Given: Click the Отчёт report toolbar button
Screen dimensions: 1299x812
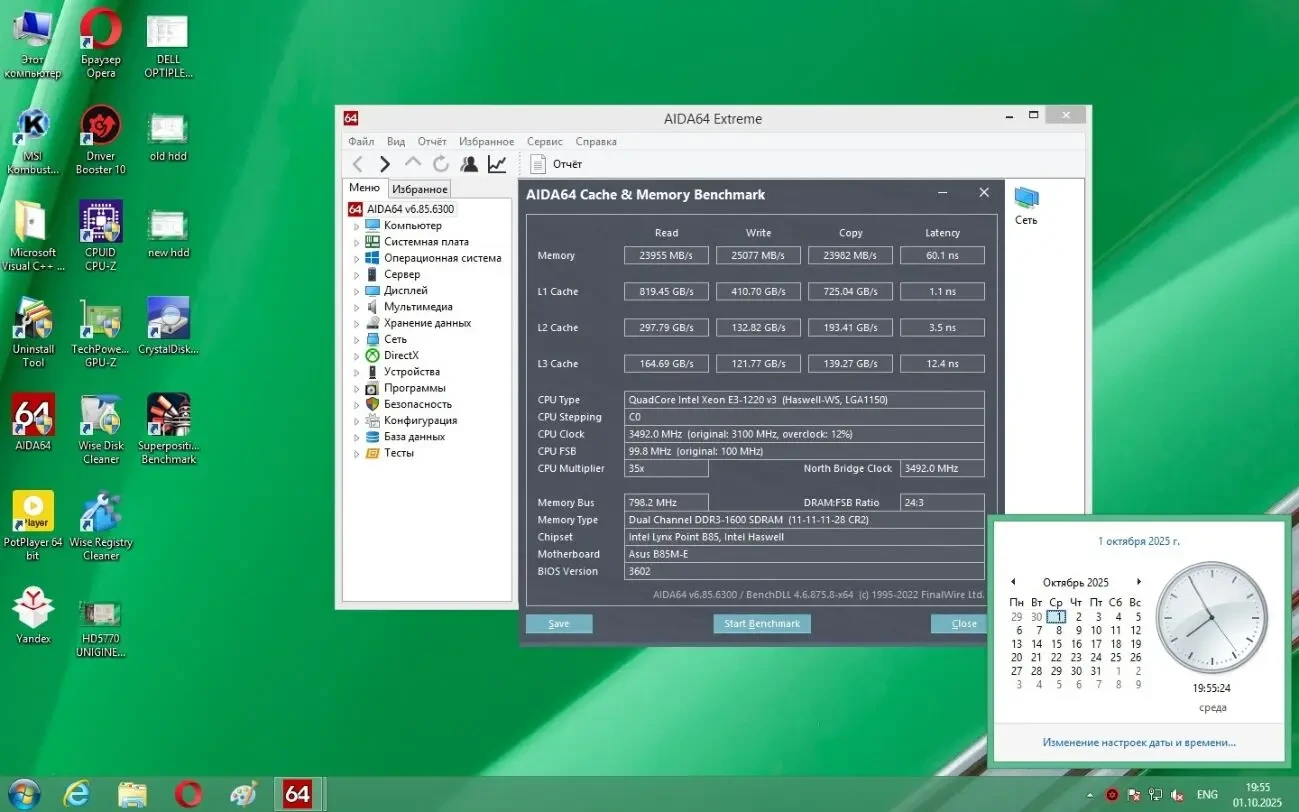Looking at the screenshot, I should click(557, 164).
